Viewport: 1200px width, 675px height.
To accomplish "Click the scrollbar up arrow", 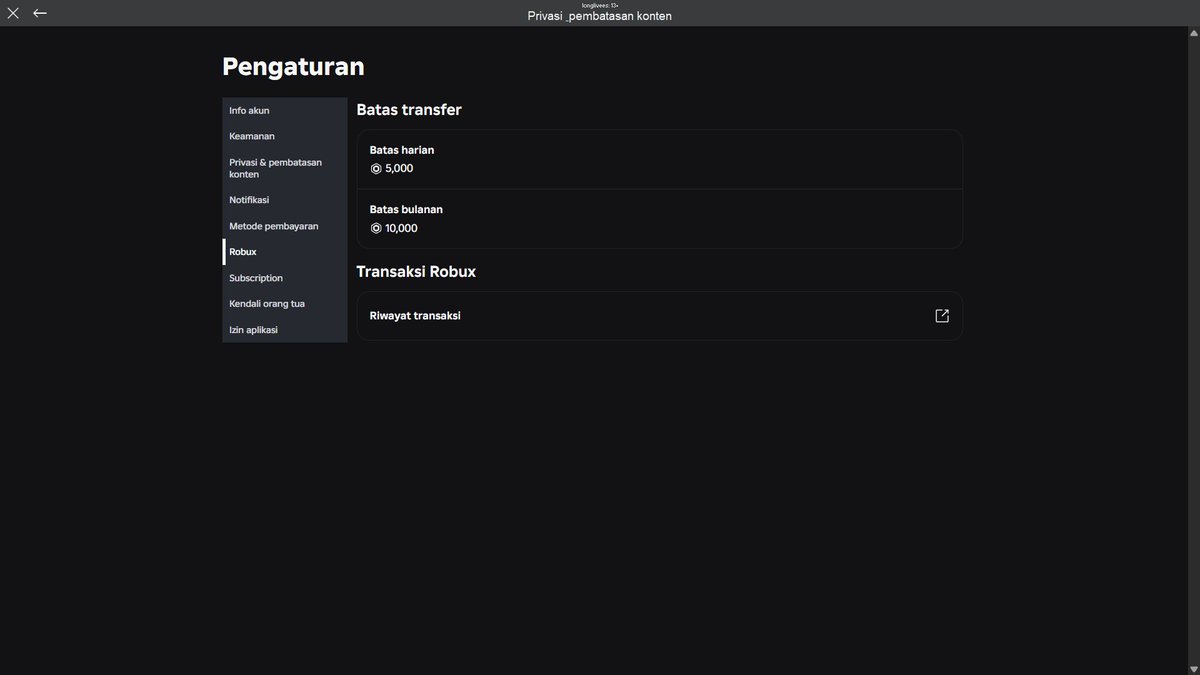I will tap(1193, 33).
